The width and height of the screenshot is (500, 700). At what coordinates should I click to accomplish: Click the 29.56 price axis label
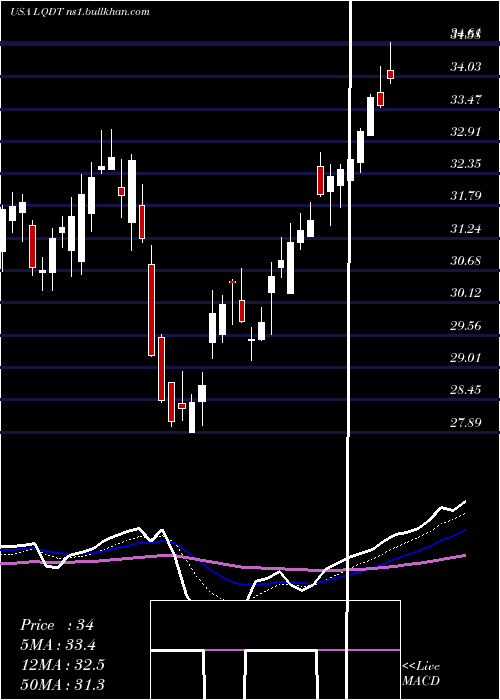pyautogui.click(x=466, y=325)
